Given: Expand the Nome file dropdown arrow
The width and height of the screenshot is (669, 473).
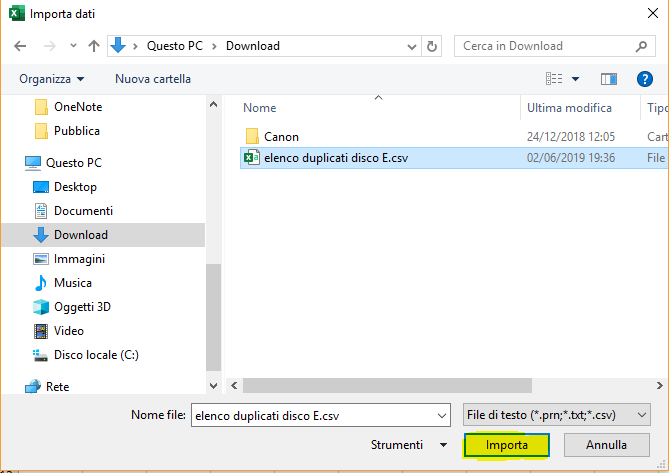Looking at the screenshot, I should click(x=441, y=414).
